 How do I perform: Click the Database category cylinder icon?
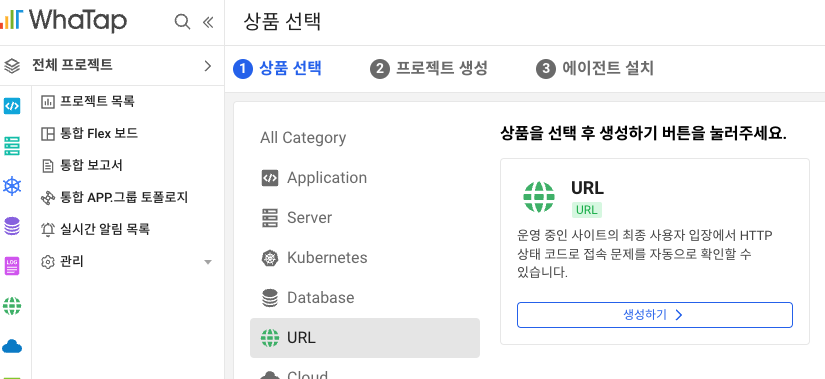click(x=270, y=298)
